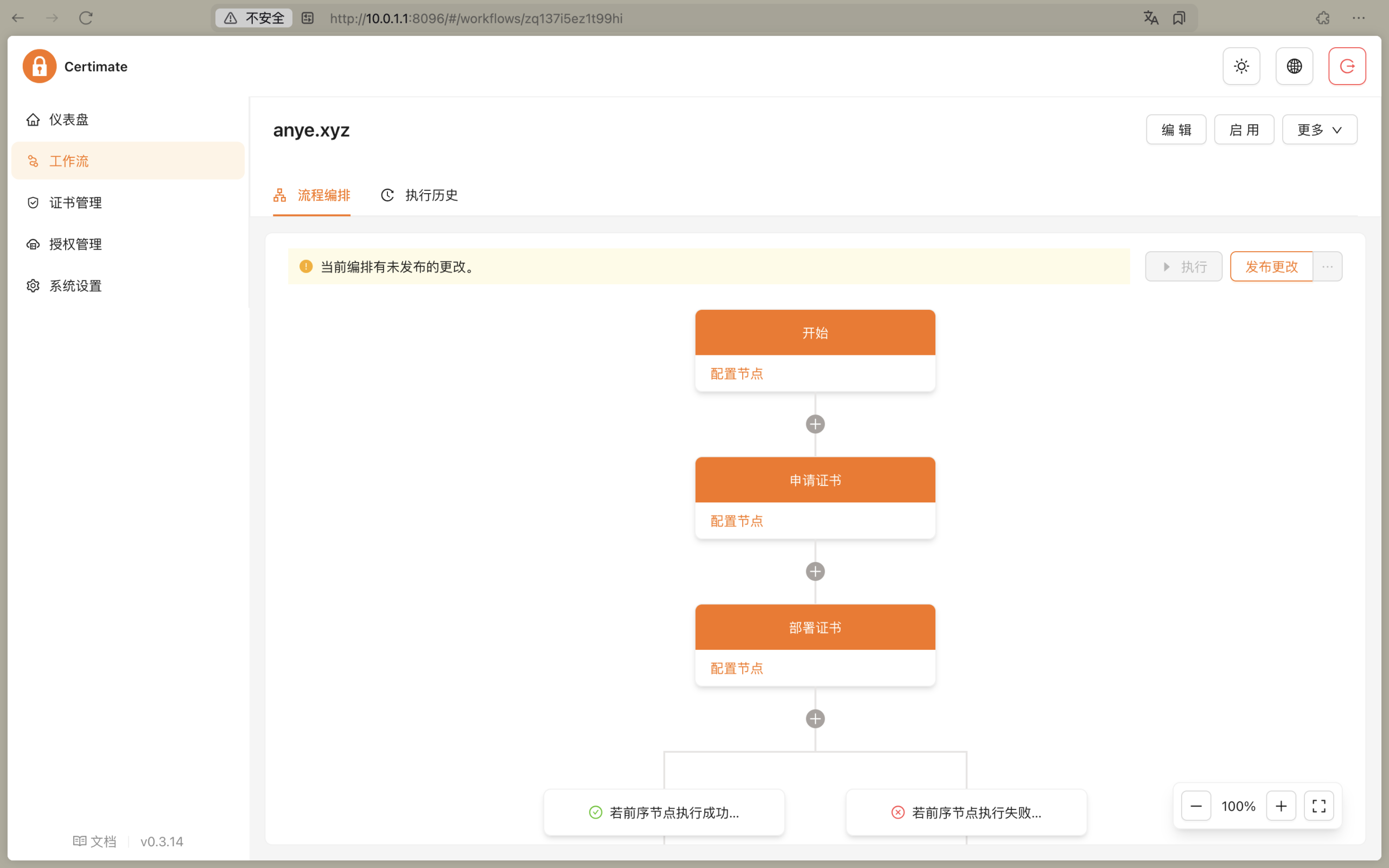Open the ellipsis menu beside 发布更改
This screenshot has height=868, width=1389.
(x=1328, y=266)
